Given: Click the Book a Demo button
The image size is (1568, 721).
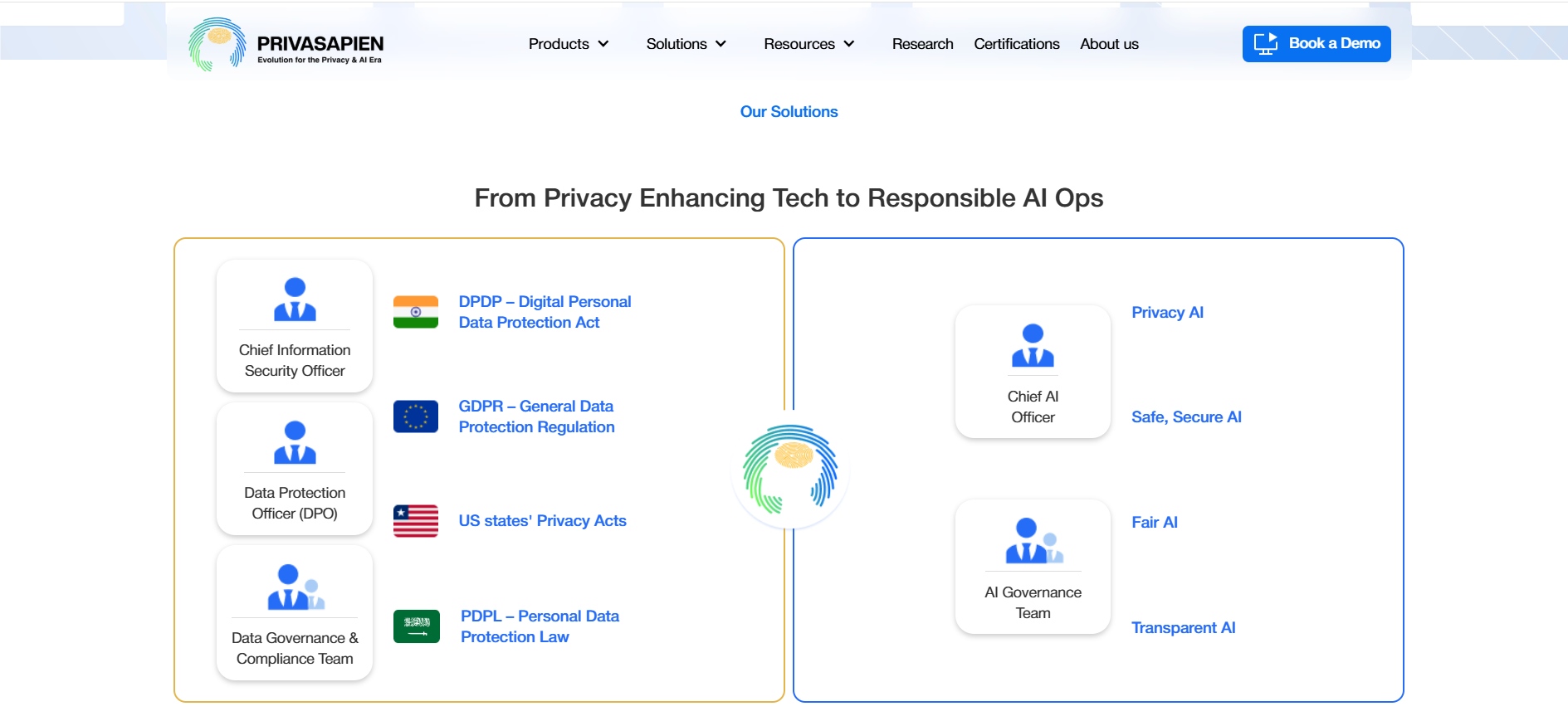Looking at the screenshot, I should click(1316, 44).
